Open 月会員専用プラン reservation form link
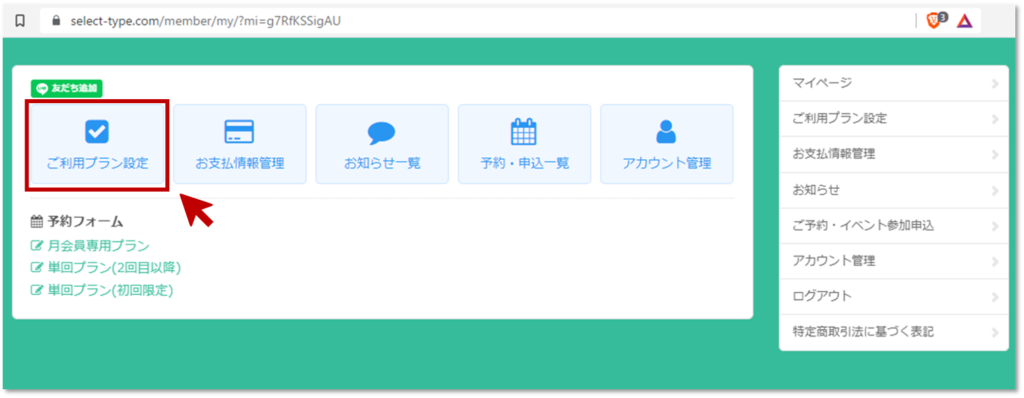The height and width of the screenshot is (398, 1024). 90,246
